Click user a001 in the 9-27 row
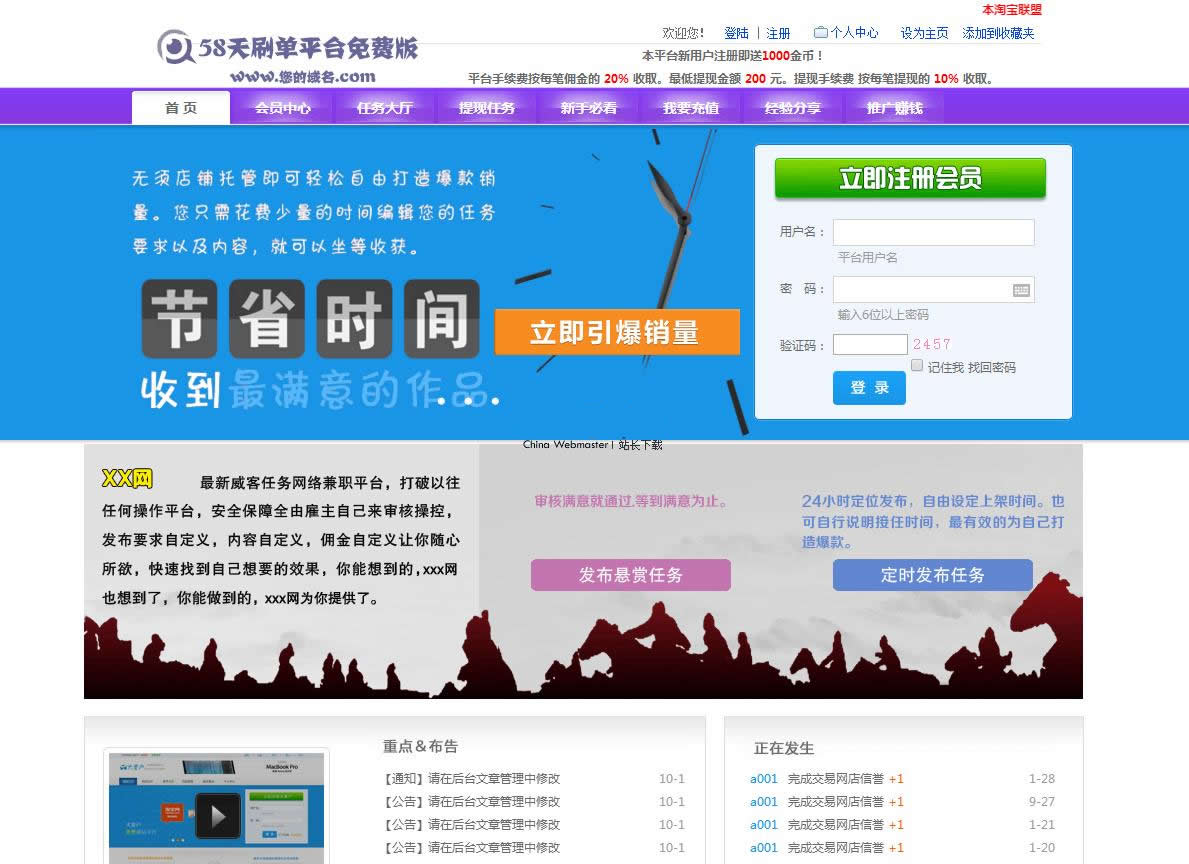Screen dimensions: 1189x864 (764, 802)
